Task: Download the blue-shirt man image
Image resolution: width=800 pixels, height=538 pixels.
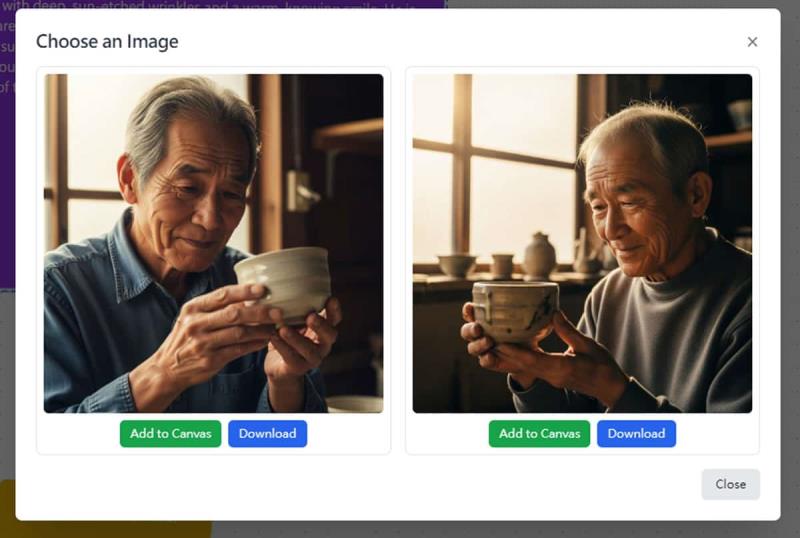Action: tap(267, 433)
